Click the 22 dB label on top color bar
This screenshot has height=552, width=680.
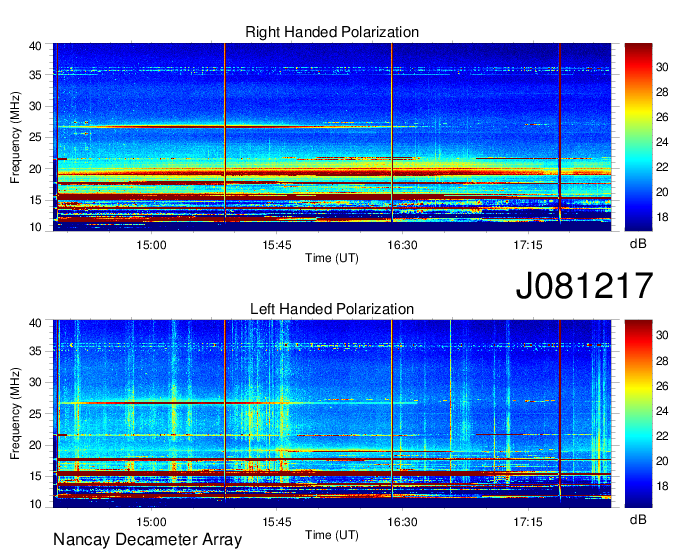pos(662,167)
